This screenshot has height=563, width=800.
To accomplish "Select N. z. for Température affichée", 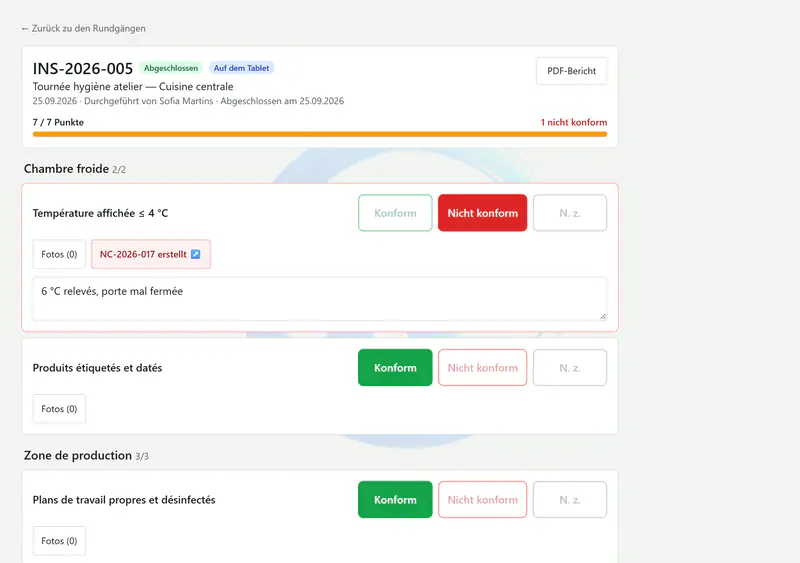I will pyautogui.click(x=570, y=213).
